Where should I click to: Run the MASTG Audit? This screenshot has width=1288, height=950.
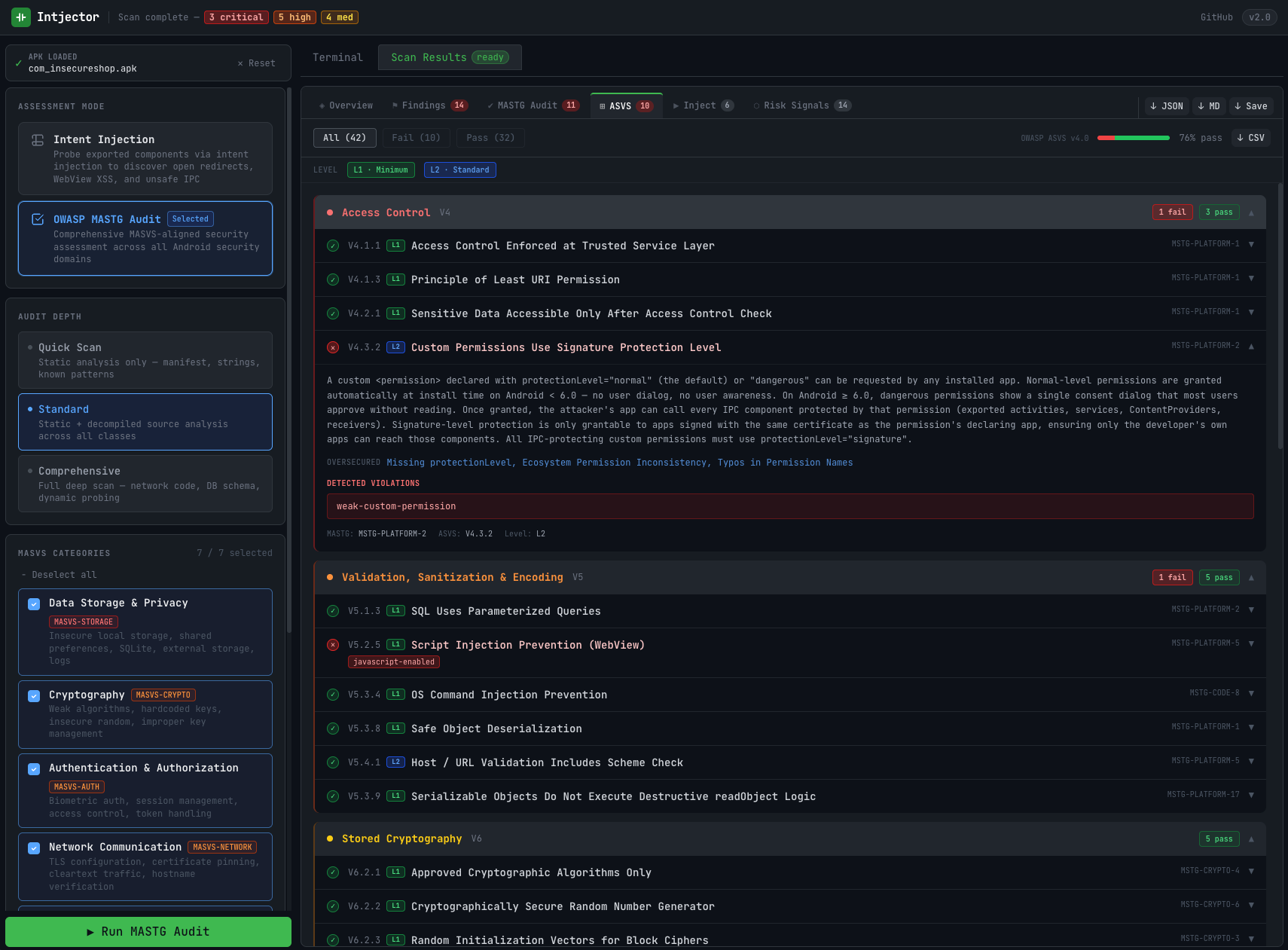coord(148,932)
